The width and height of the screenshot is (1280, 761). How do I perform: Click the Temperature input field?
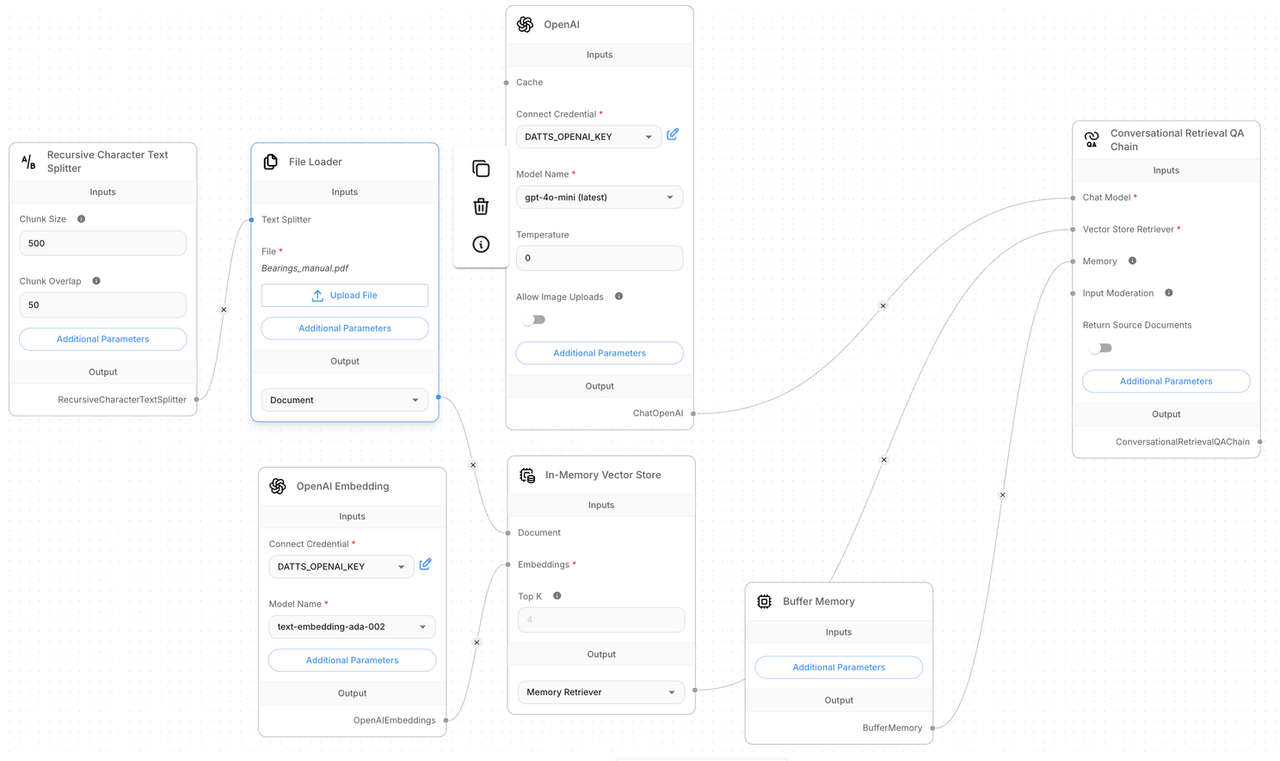click(600, 258)
